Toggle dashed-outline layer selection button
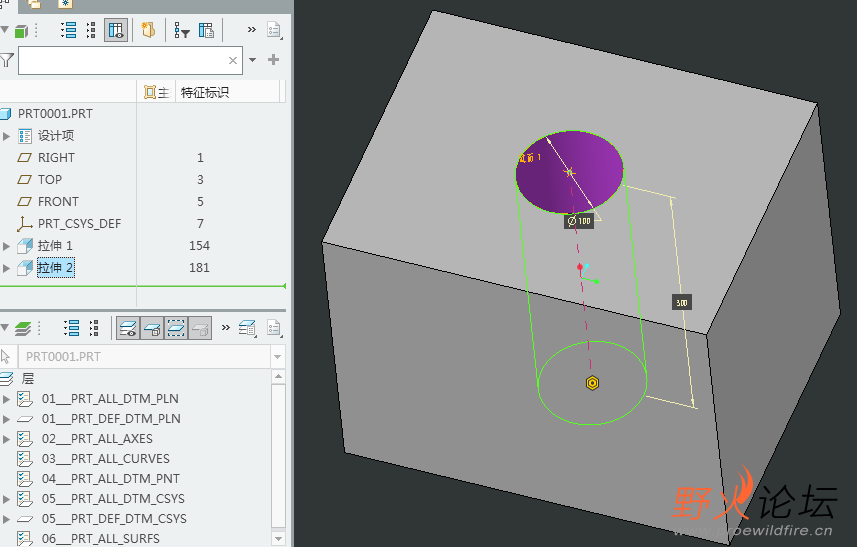The image size is (857, 547). pos(176,328)
